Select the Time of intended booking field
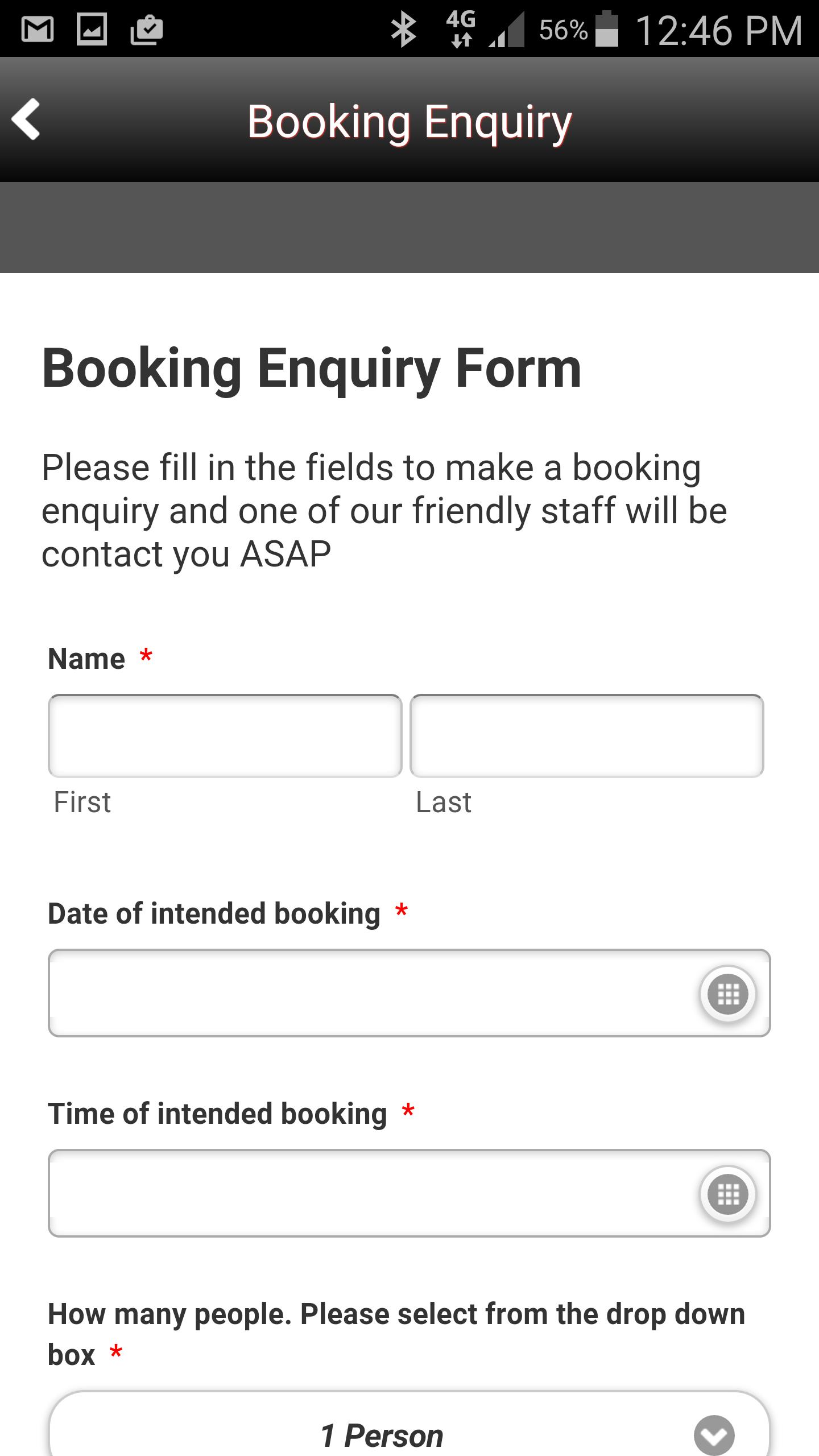Image resolution: width=819 pixels, height=1456 pixels. click(409, 1193)
